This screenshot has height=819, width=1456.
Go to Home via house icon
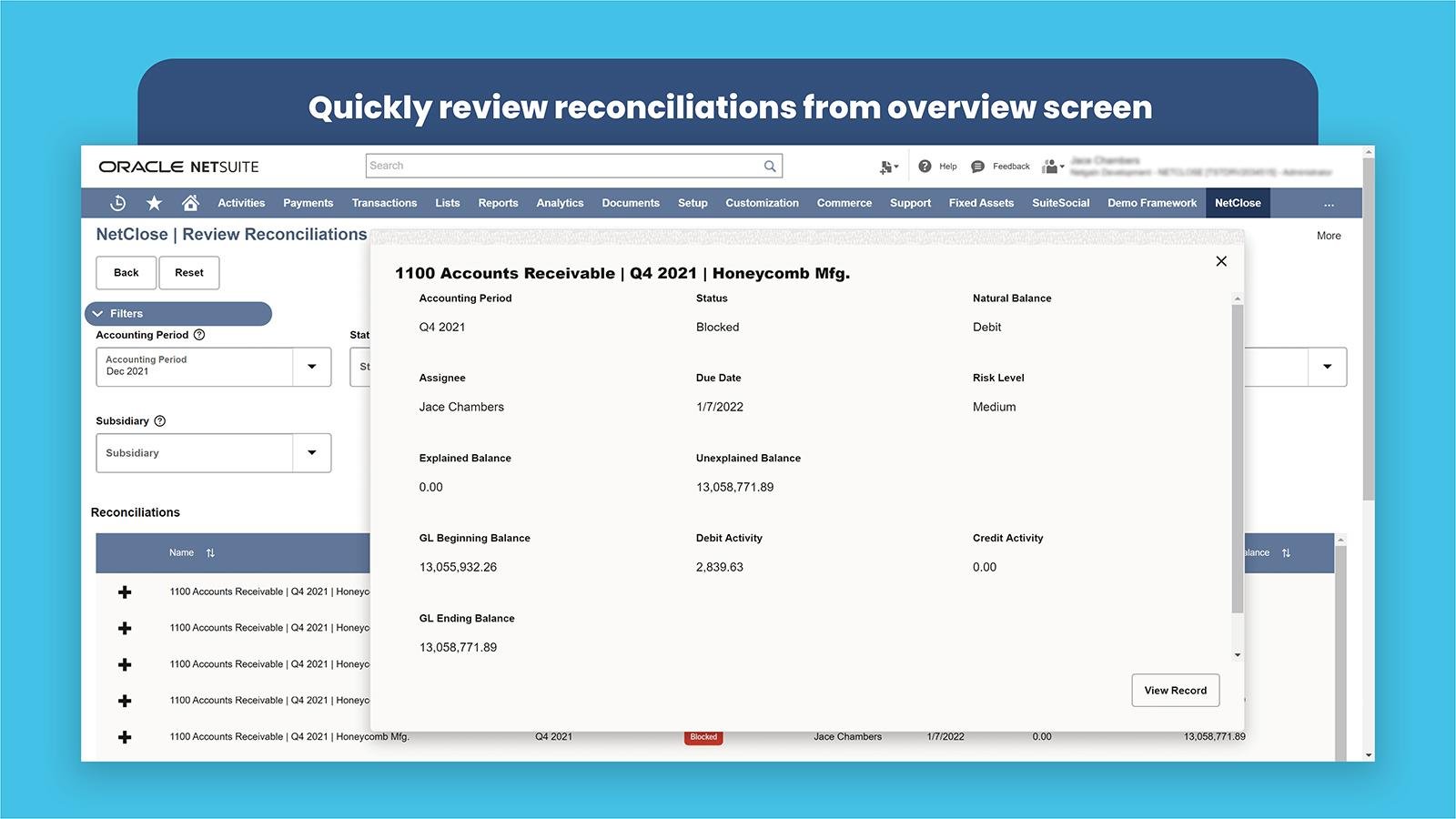pyautogui.click(x=190, y=203)
